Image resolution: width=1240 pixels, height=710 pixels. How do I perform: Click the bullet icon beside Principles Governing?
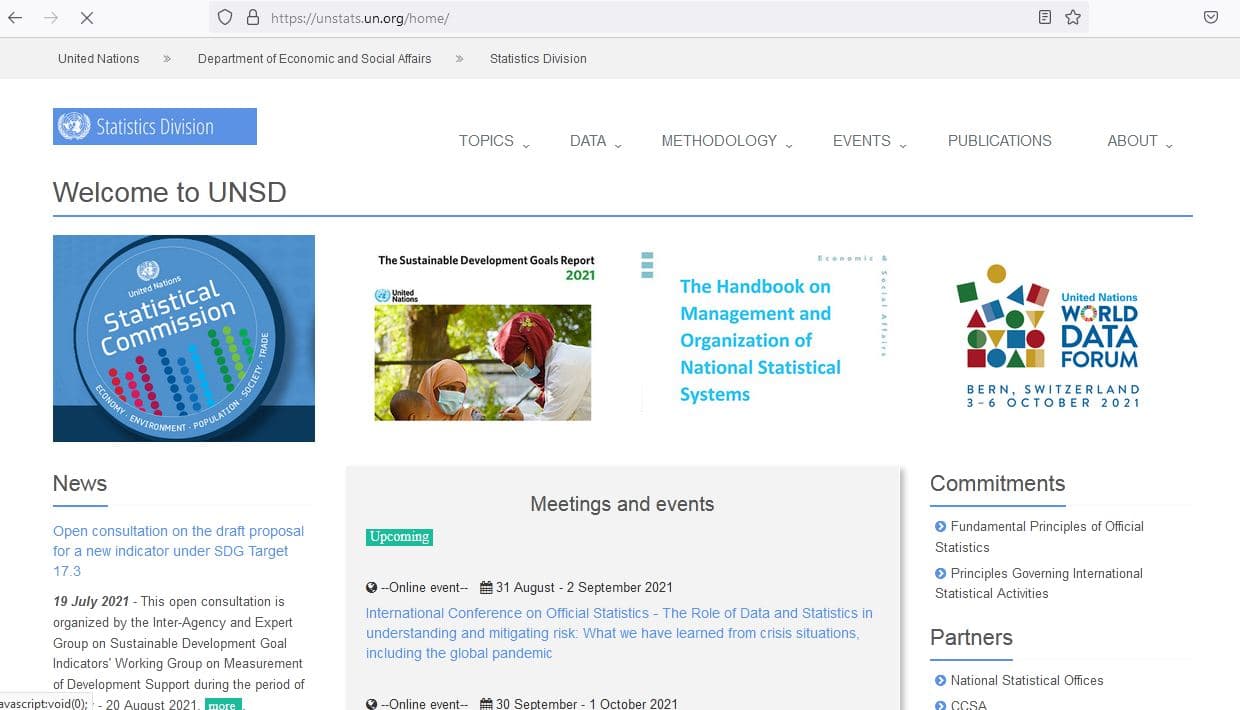940,574
